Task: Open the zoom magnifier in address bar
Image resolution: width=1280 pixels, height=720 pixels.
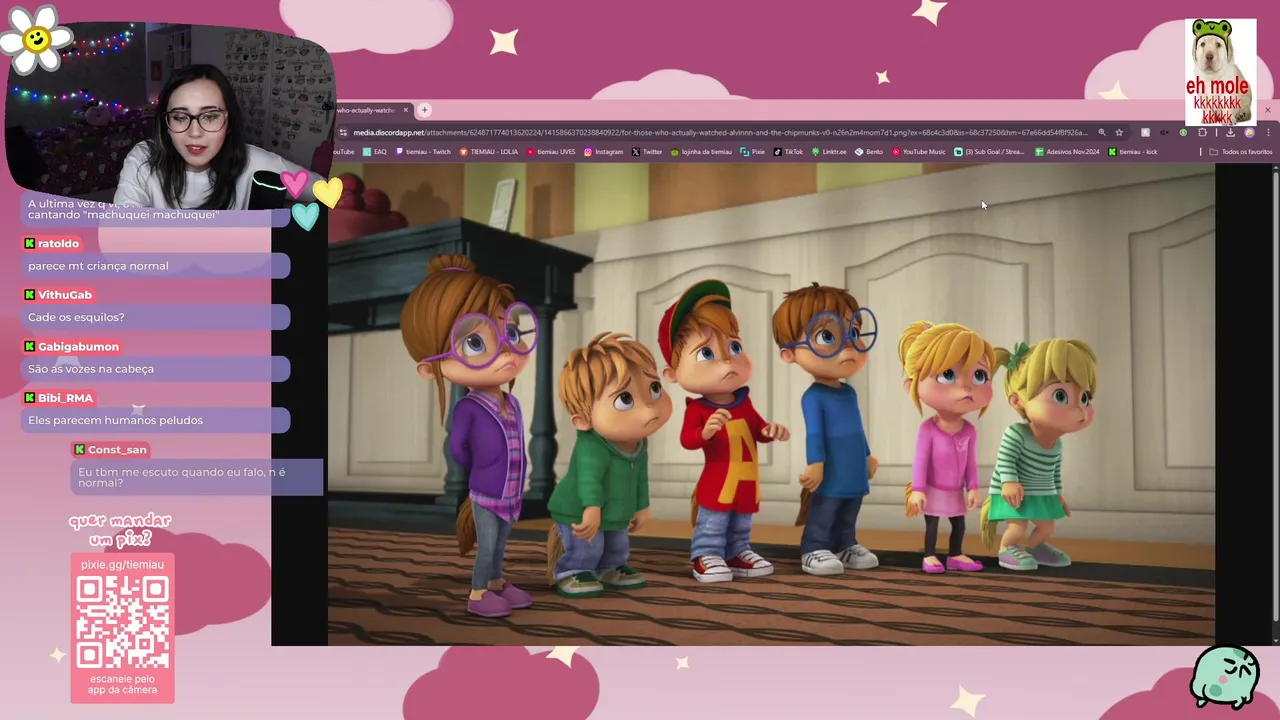Action: [1102, 132]
